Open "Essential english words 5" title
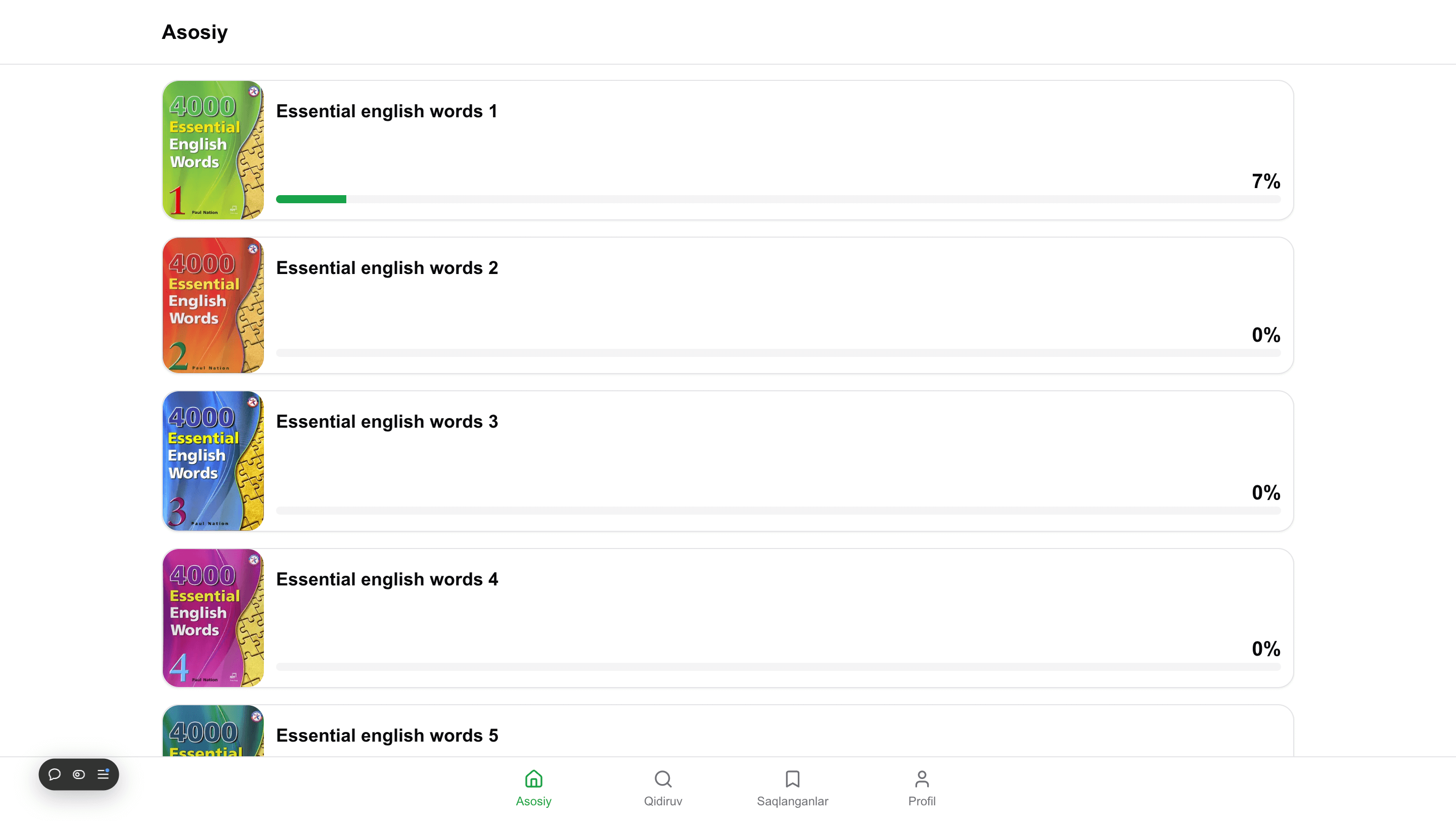 [387, 735]
